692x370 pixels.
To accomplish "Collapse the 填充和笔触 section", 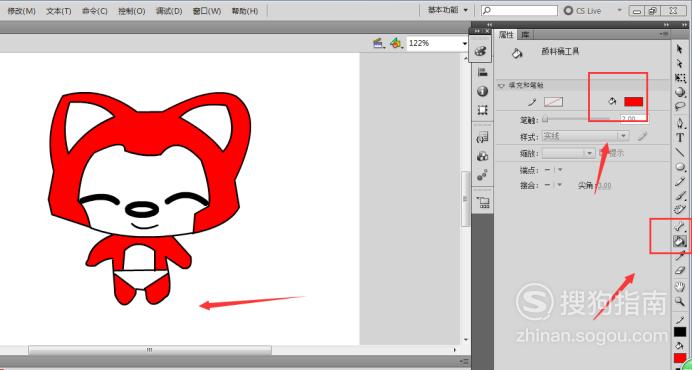I will coord(501,86).
